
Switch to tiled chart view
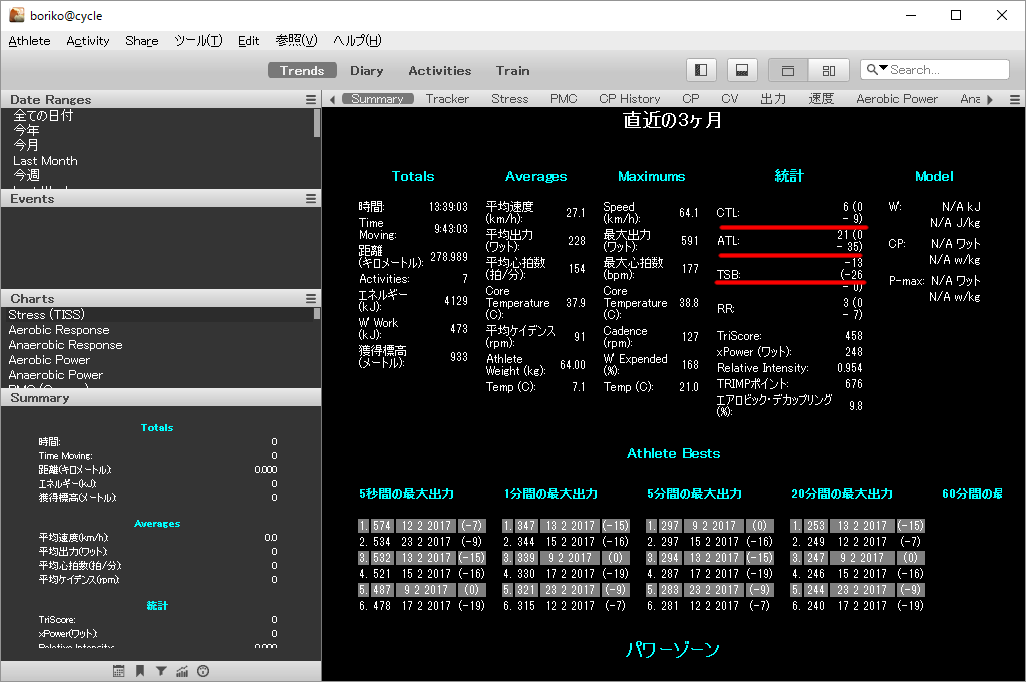point(828,70)
